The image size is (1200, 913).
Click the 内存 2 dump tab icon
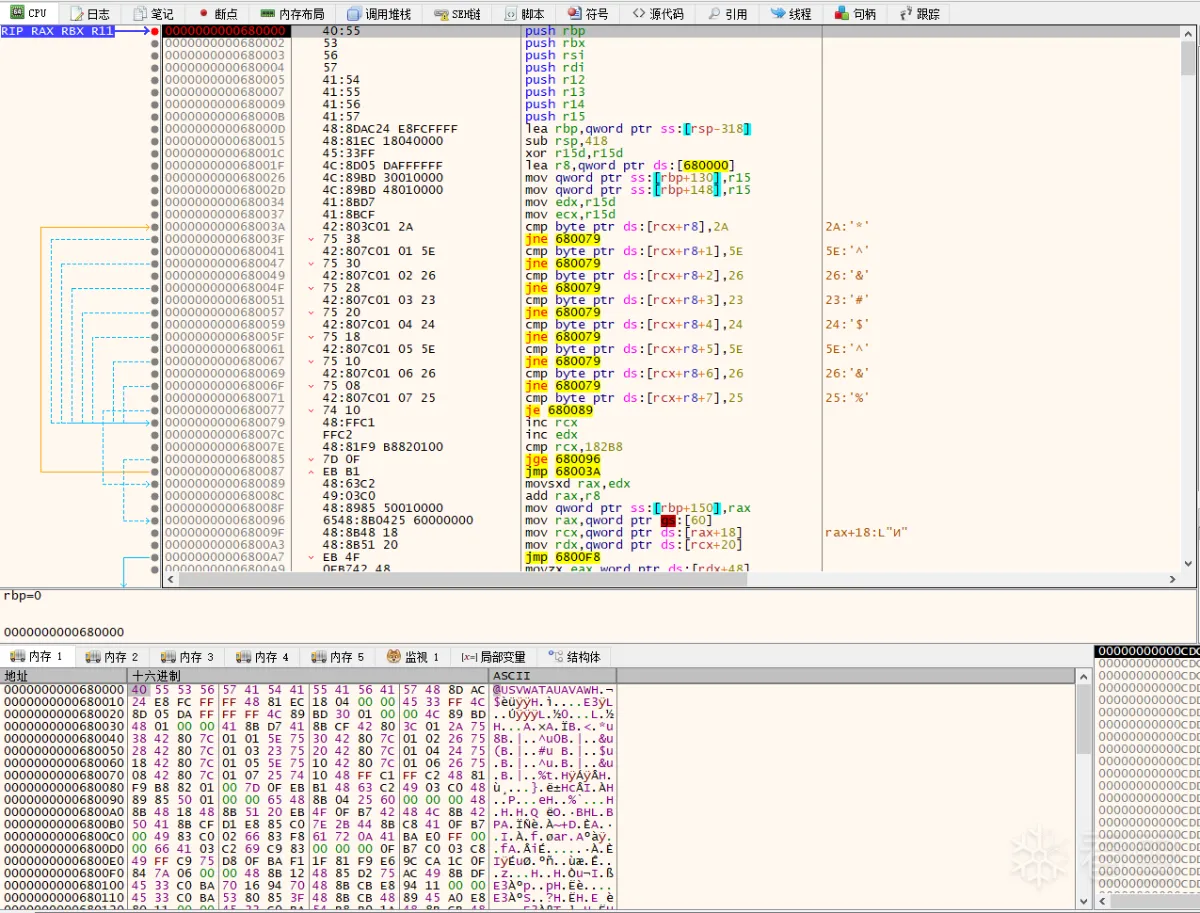pyautogui.click(x=93, y=657)
